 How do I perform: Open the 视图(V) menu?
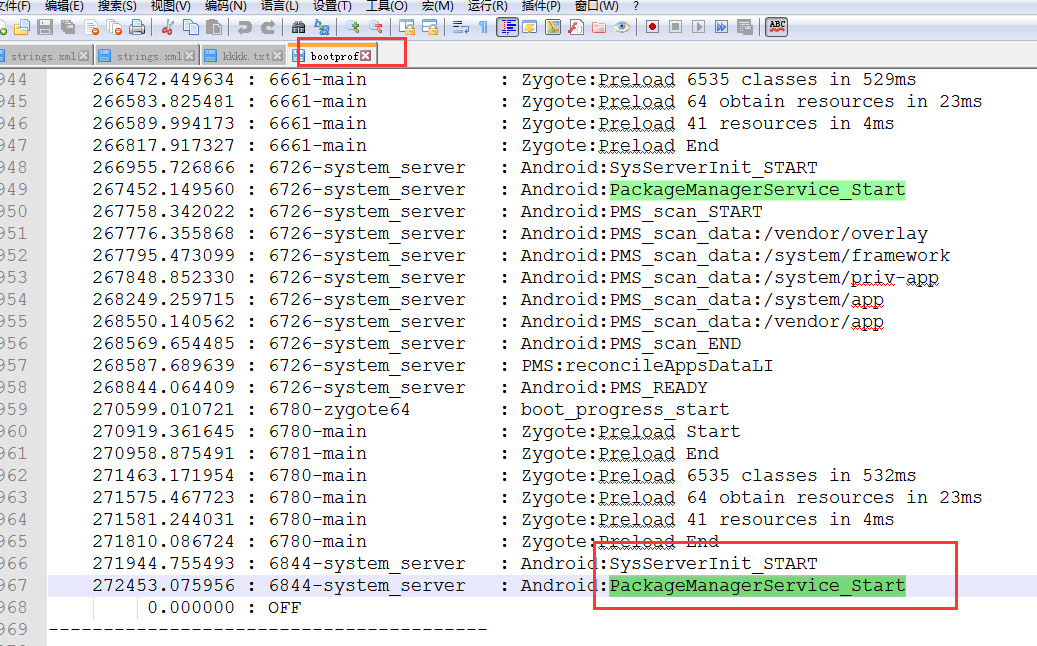[171, 6]
